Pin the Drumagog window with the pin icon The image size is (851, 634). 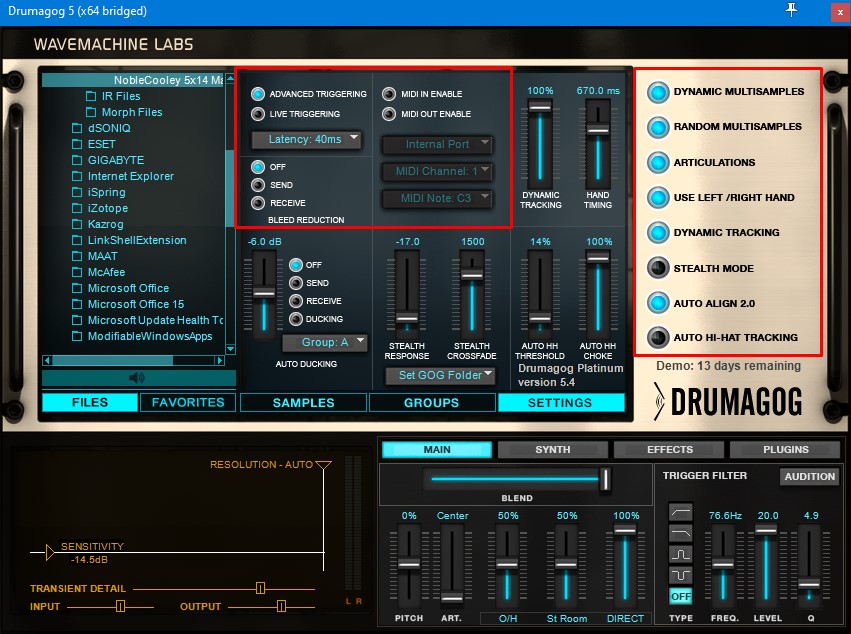pyautogui.click(x=791, y=10)
